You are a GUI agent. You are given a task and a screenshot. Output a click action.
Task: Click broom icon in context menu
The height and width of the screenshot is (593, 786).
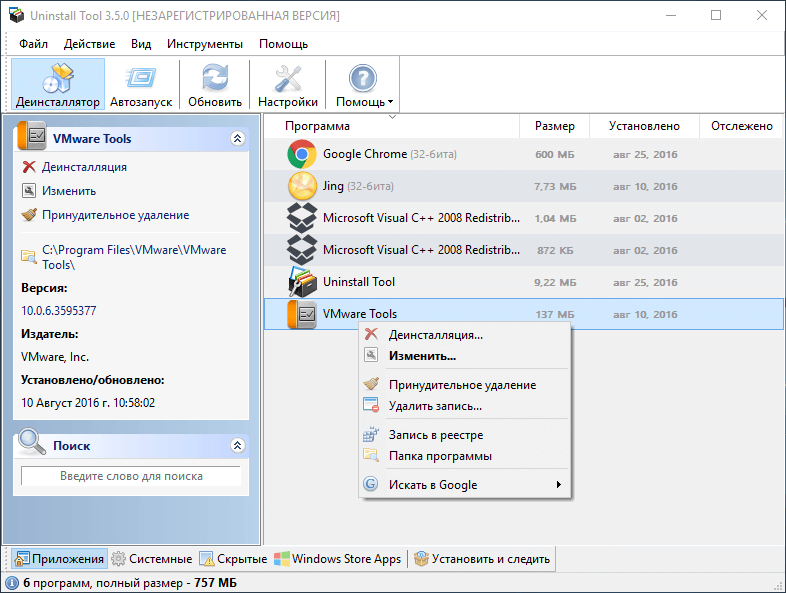[371, 384]
